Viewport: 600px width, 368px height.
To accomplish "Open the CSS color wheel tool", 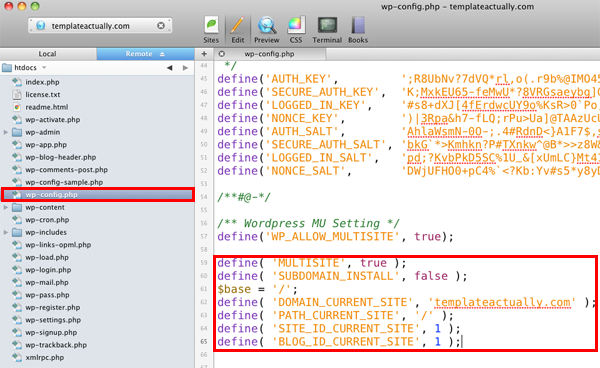I will pyautogui.click(x=296, y=25).
